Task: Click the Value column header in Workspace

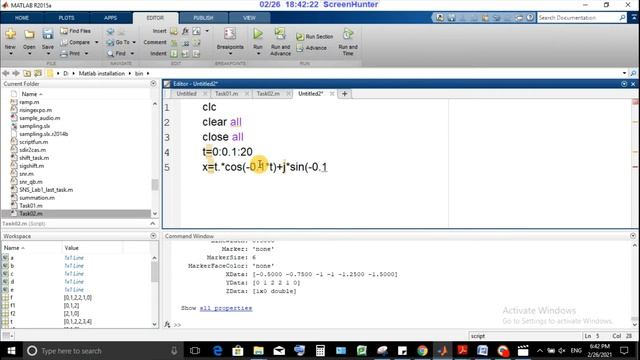Action: (71, 248)
